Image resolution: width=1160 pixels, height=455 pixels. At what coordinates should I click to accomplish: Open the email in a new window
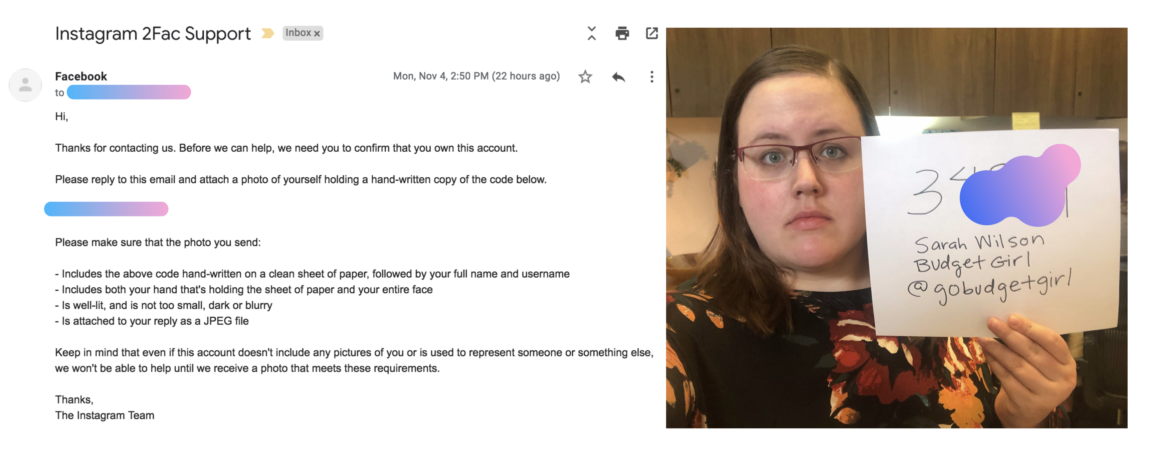(x=652, y=33)
